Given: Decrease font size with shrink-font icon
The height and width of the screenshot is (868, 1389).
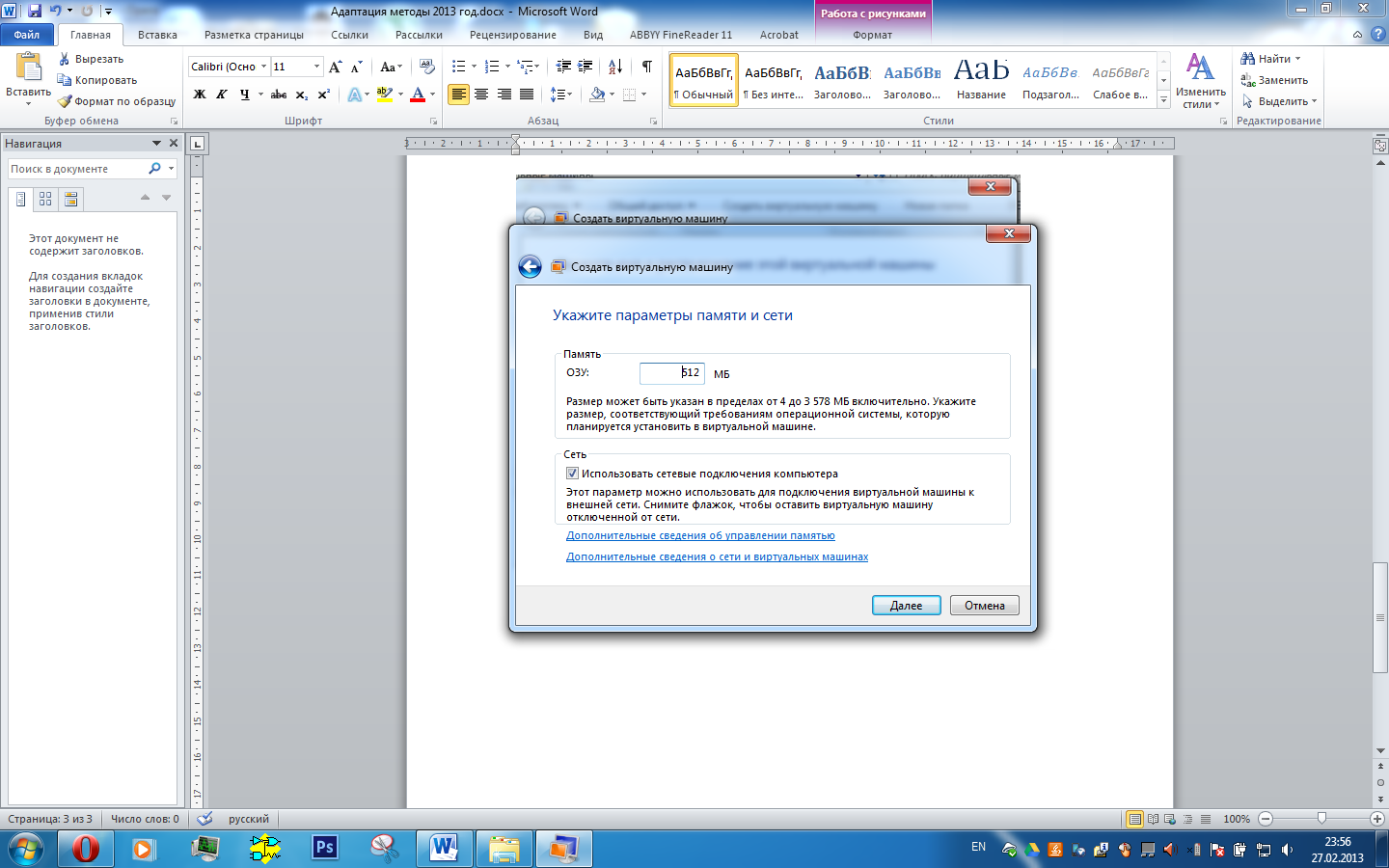Looking at the screenshot, I should (356, 67).
